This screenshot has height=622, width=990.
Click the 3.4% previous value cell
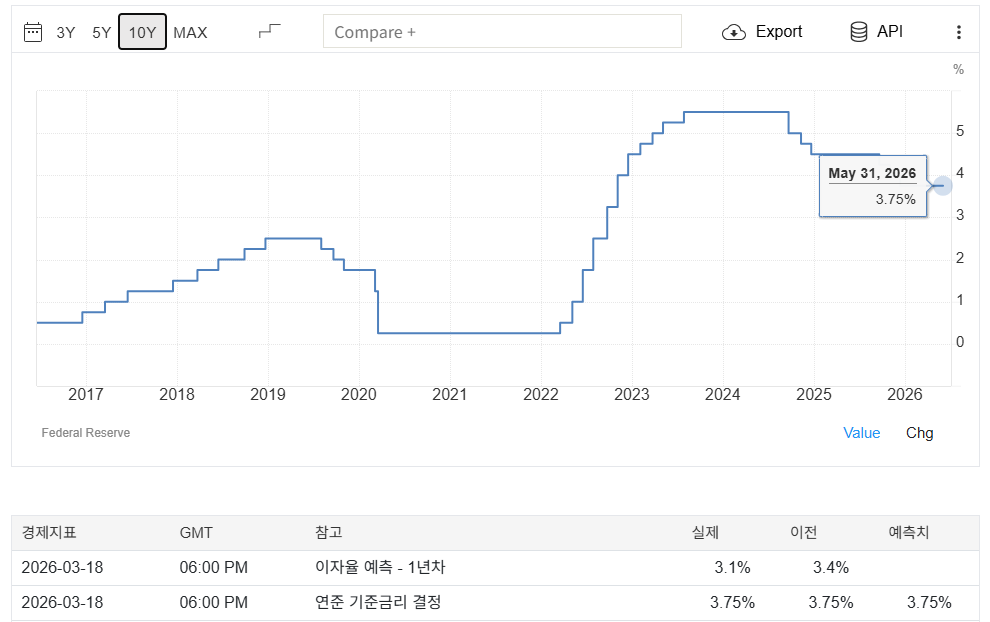point(831,567)
